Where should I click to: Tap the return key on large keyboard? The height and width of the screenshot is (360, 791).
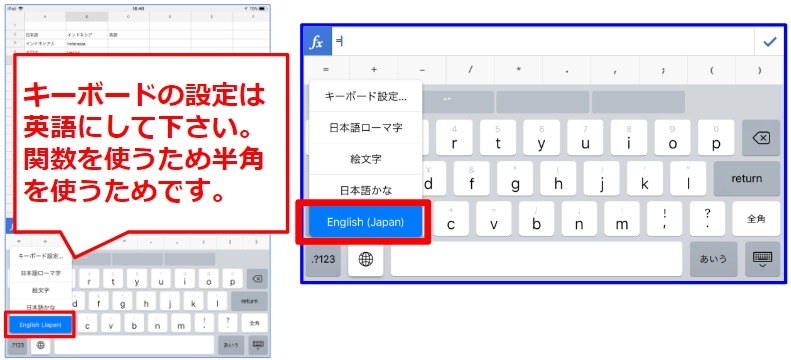(747, 178)
